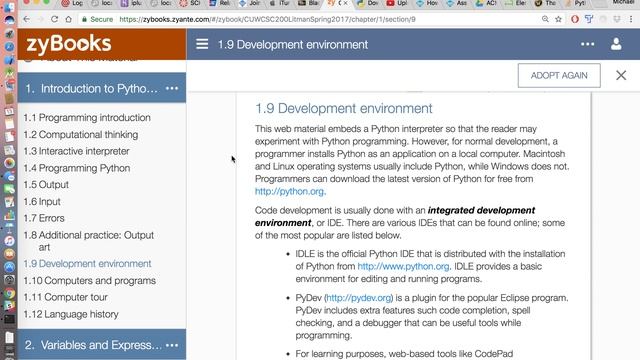Open section 1.1 Programming introduction
The height and width of the screenshot is (360, 640).
(87, 118)
